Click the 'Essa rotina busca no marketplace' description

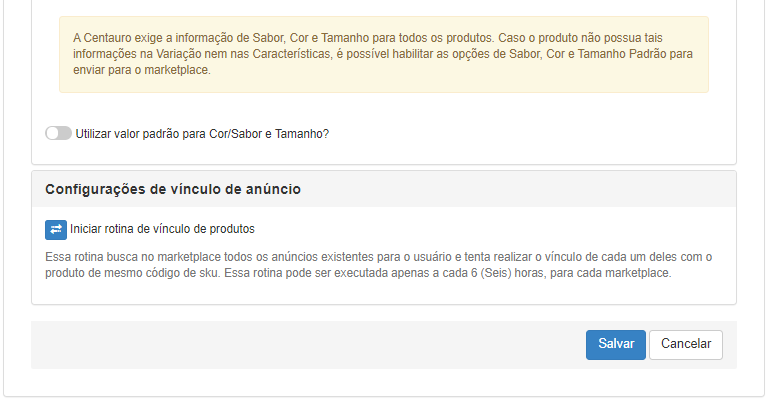[378, 265]
